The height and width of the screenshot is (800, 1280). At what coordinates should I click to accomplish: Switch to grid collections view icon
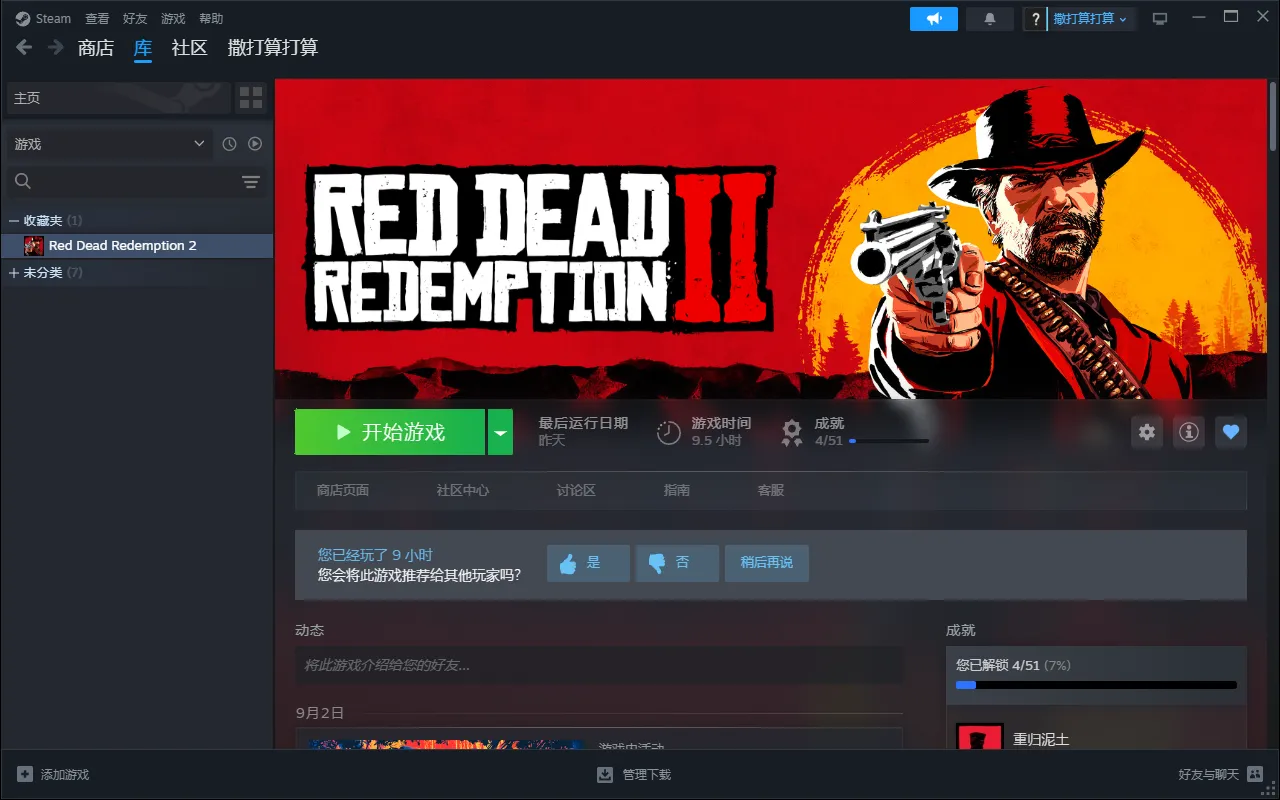click(251, 98)
